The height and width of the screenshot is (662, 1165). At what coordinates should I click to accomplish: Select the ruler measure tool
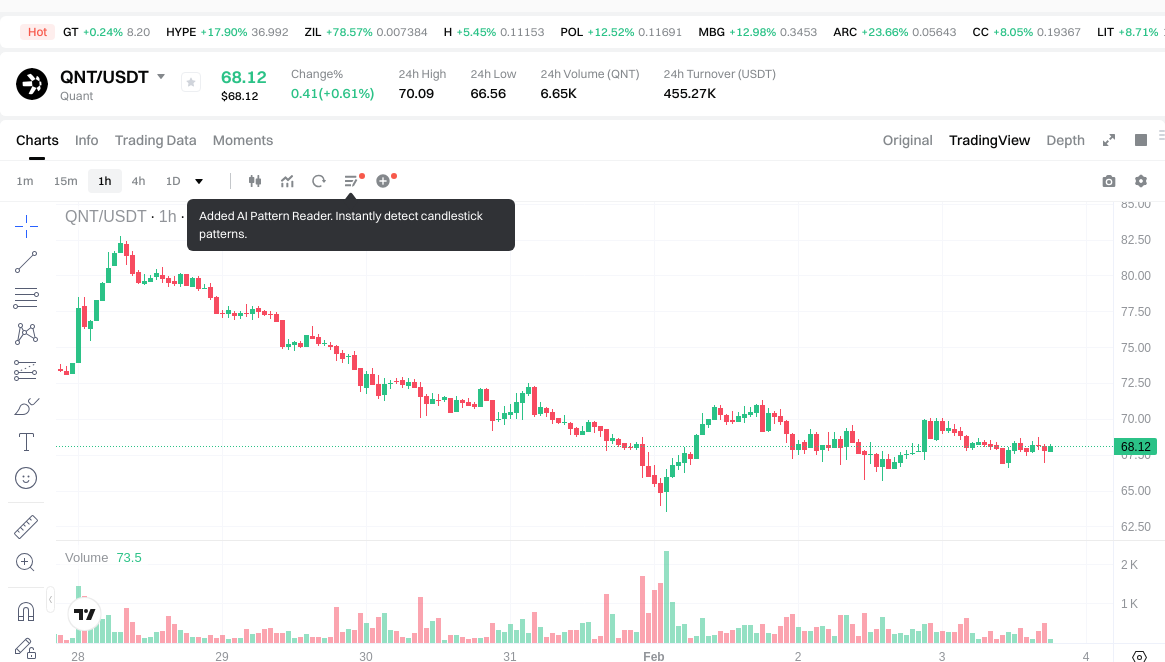pos(26,526)
